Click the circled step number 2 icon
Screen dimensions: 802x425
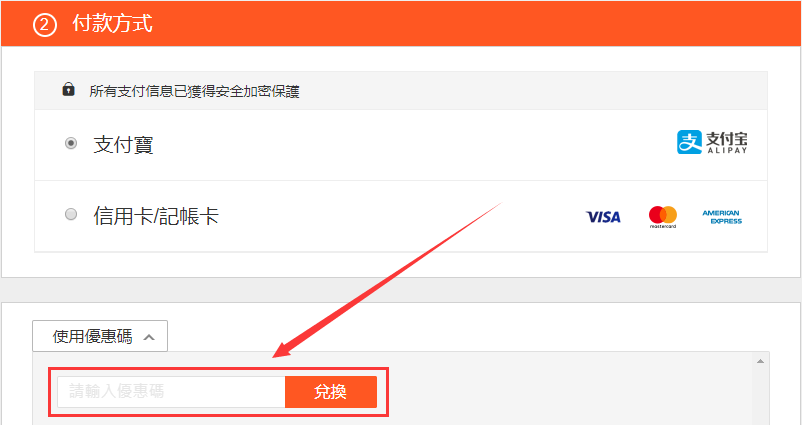click(45, 25)
